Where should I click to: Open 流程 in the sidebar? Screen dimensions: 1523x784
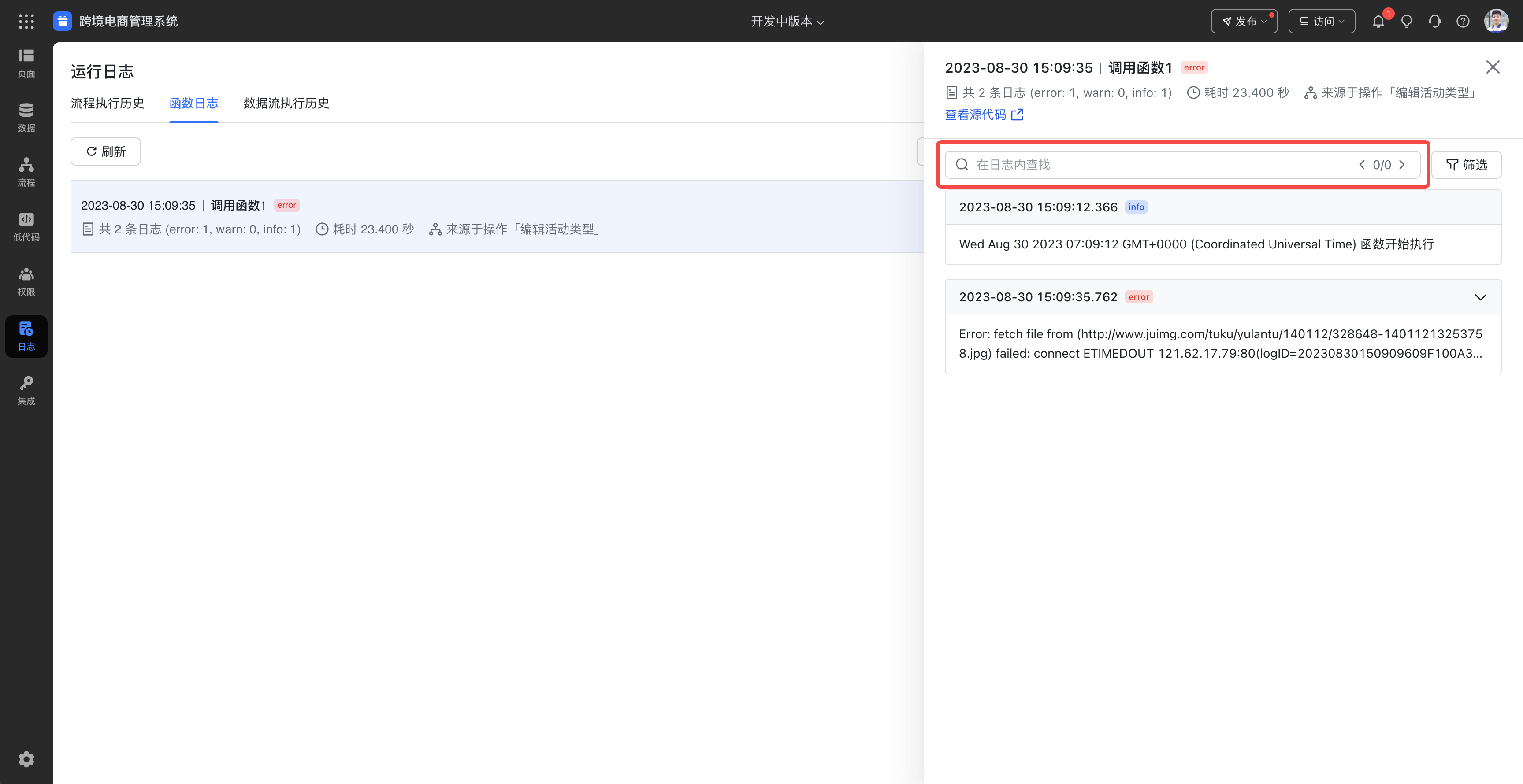click(x=26, y=173)
